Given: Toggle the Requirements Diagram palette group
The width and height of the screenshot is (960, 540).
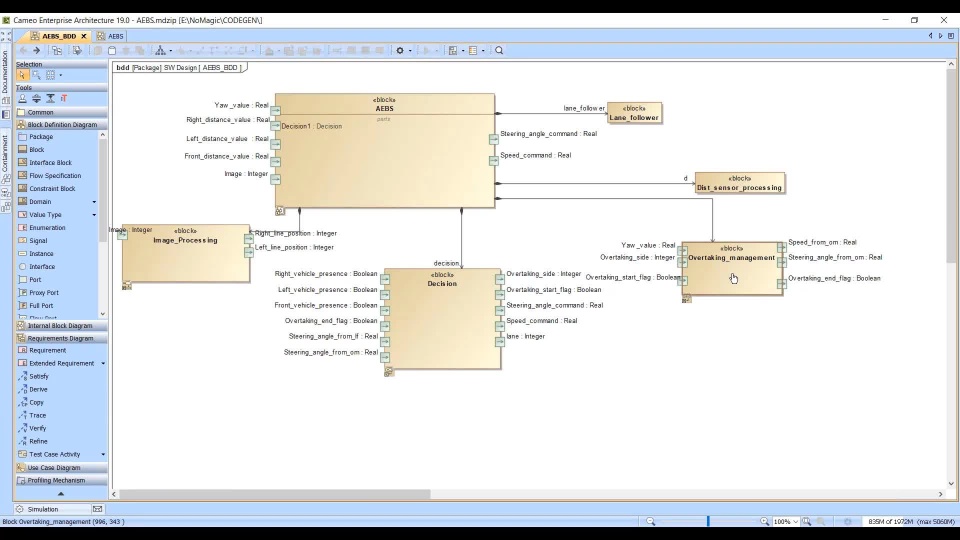Looking at the screenshot, I should pyautogui.click(x=61, y=338).
